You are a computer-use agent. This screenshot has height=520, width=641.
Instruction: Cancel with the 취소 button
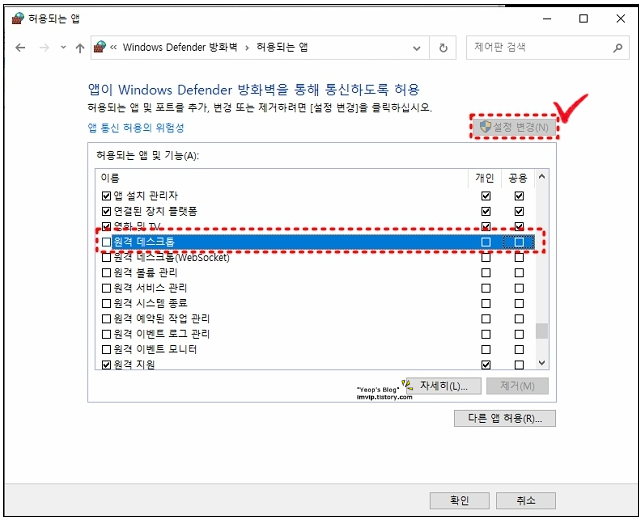[x=526, y=500]
